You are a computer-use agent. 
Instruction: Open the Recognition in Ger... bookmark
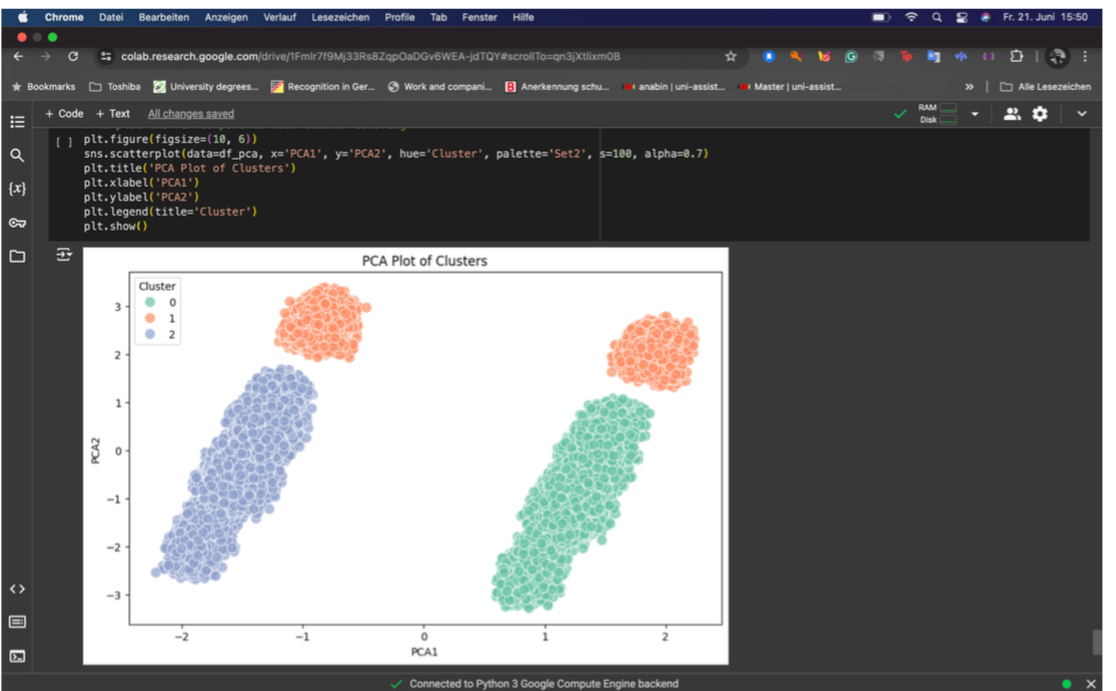[x=323, y=87]
